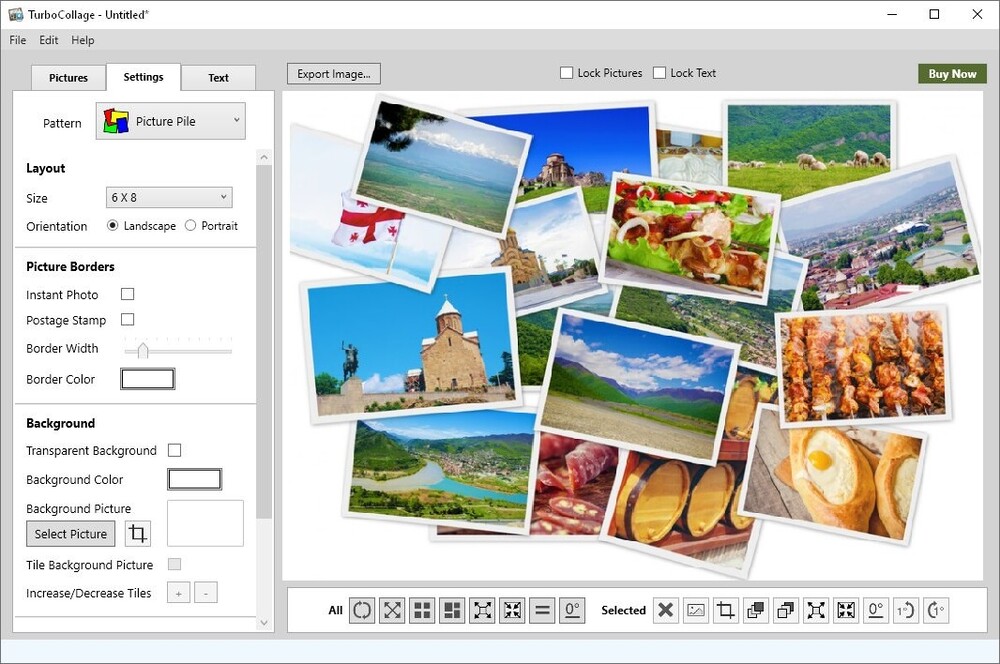Check the Lock Pictures option

click(x=567, y=73)
